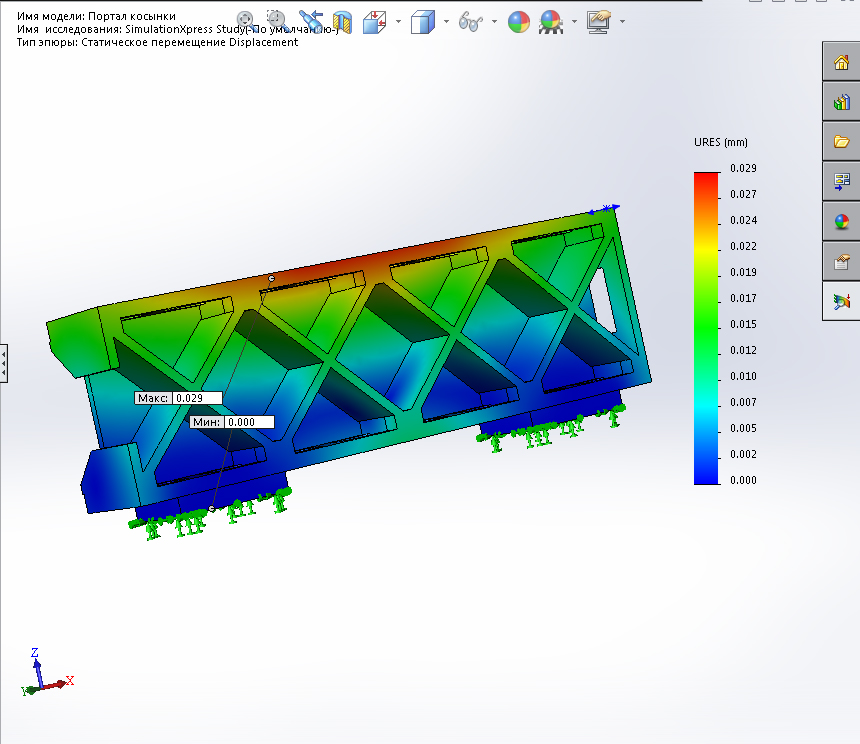Click the 'Имя модели: Портал косынки' text

97,16
